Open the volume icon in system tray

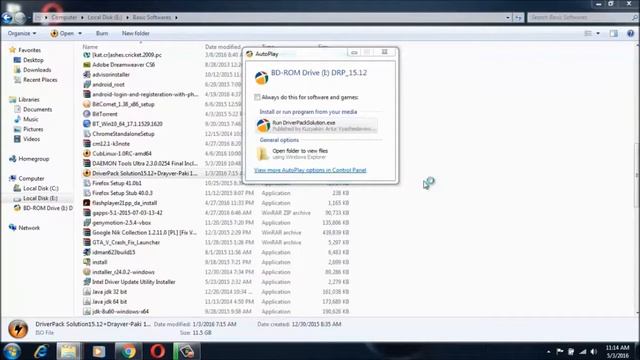(x=594, y=351)
